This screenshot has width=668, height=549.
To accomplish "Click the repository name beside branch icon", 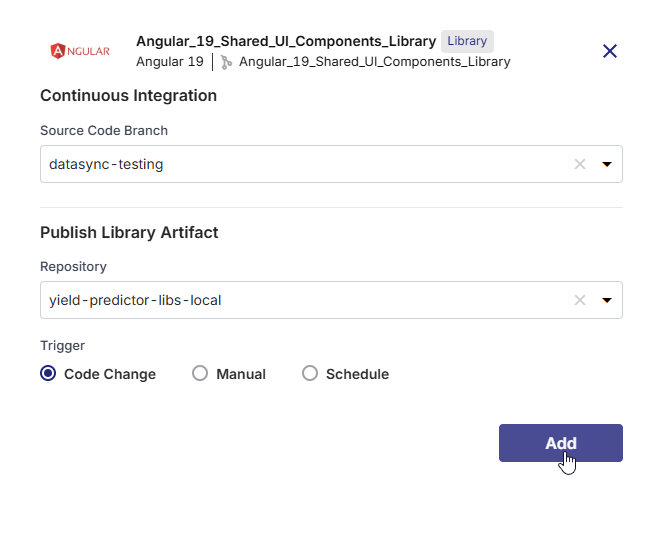I will tap(374, 62).
